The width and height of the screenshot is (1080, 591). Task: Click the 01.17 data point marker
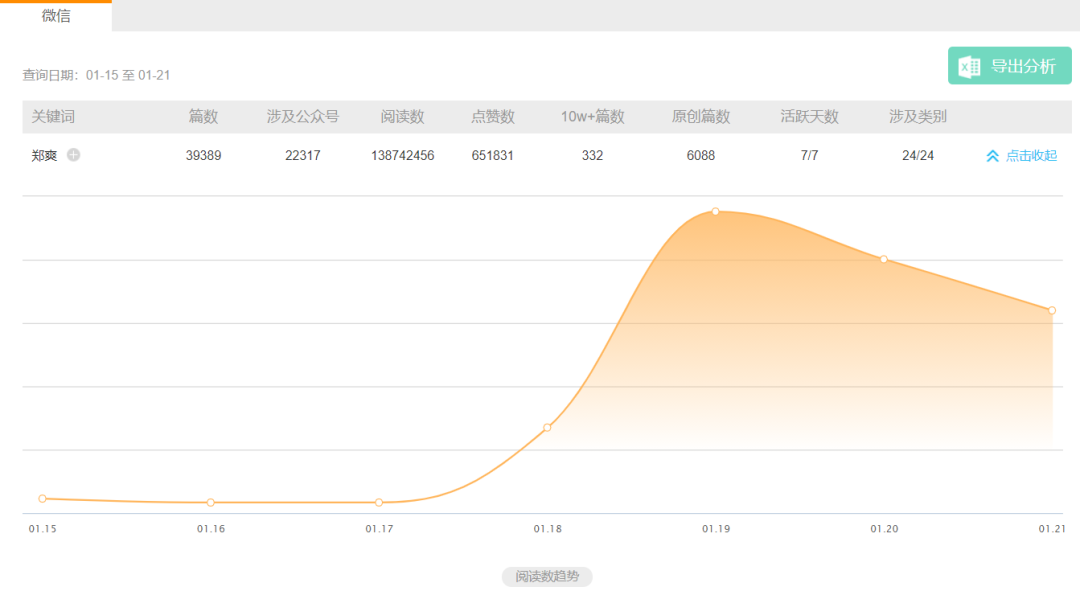(379, 502)
